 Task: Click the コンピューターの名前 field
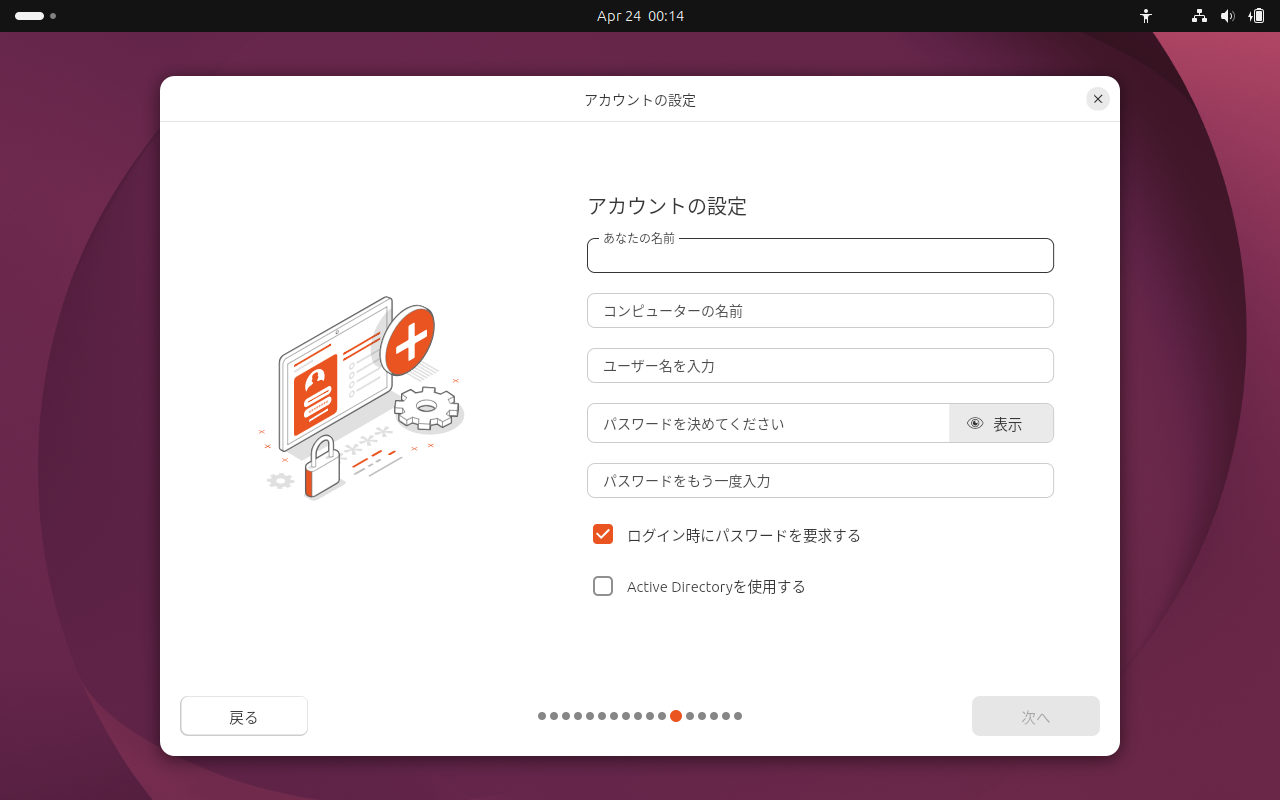(x=820, y=310)
